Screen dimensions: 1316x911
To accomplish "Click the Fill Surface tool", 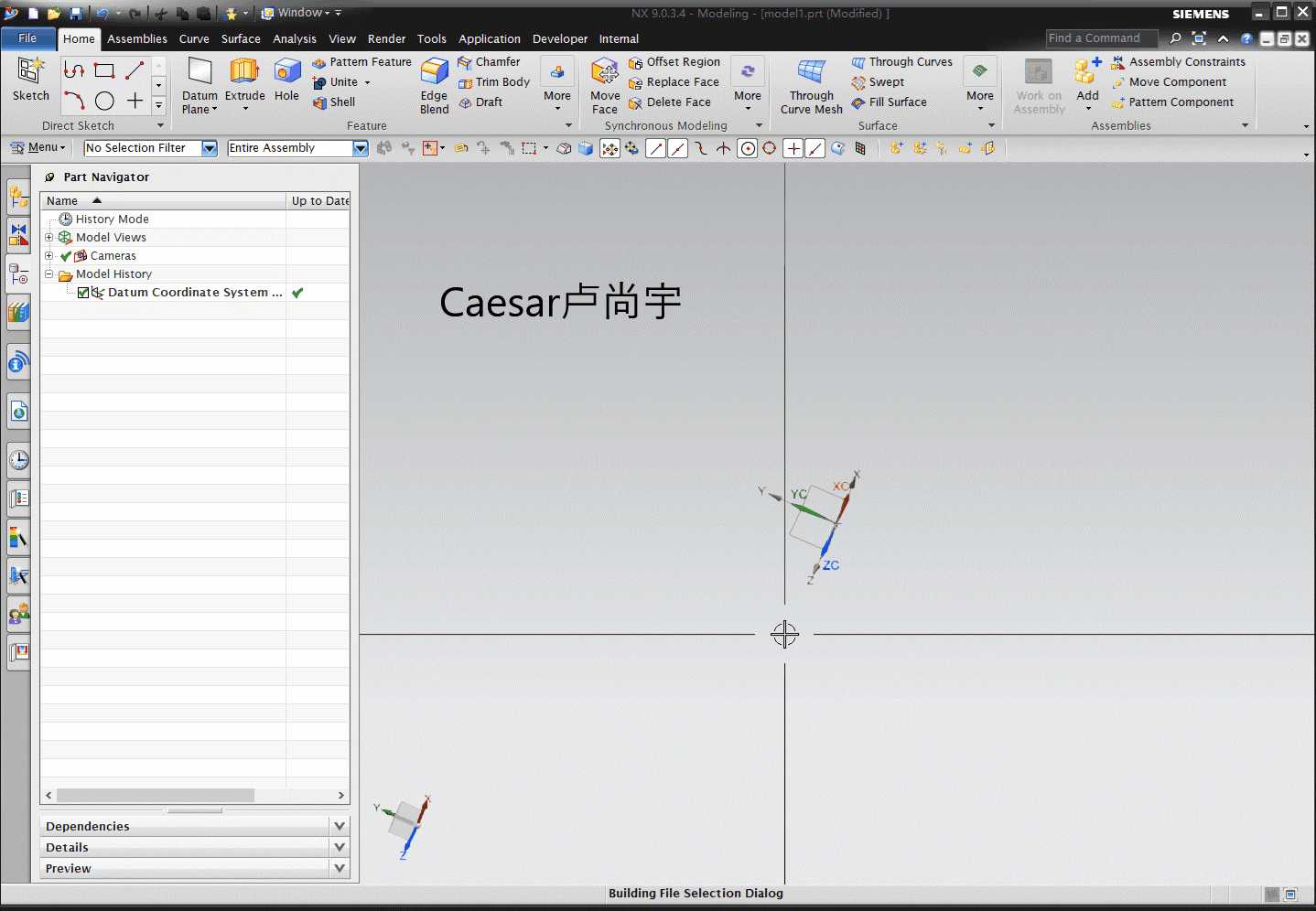I will click(890, 102).
